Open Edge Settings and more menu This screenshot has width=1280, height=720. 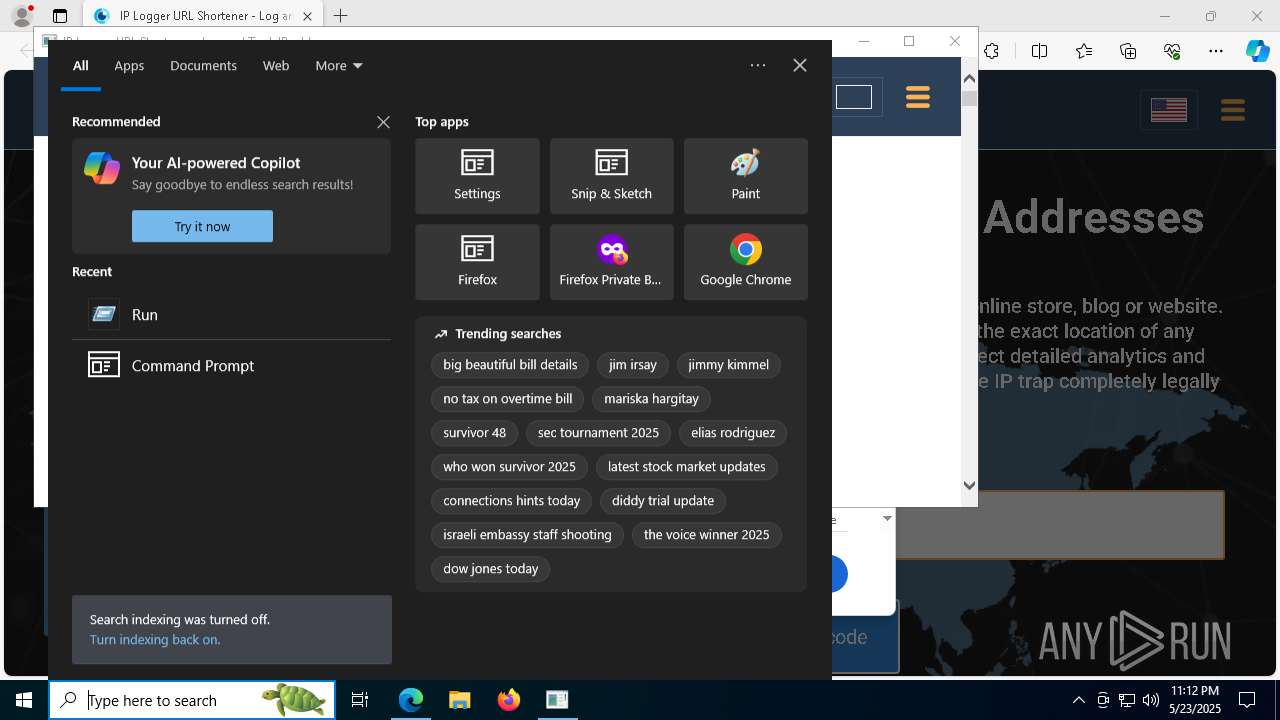(1216, 51)
